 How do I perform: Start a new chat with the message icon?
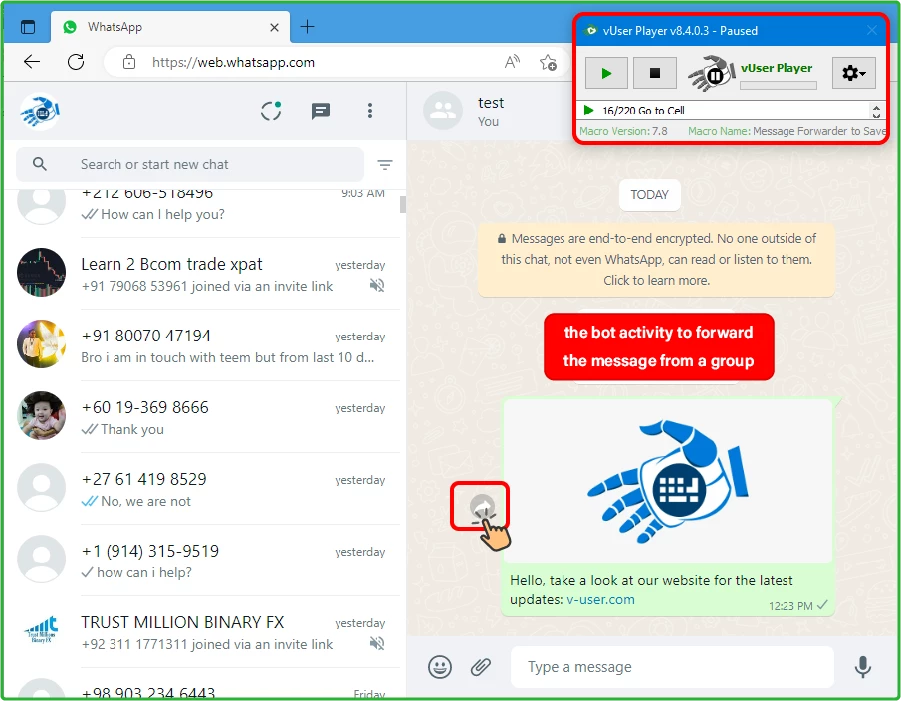pyautogui.click(x=321, y=111)
